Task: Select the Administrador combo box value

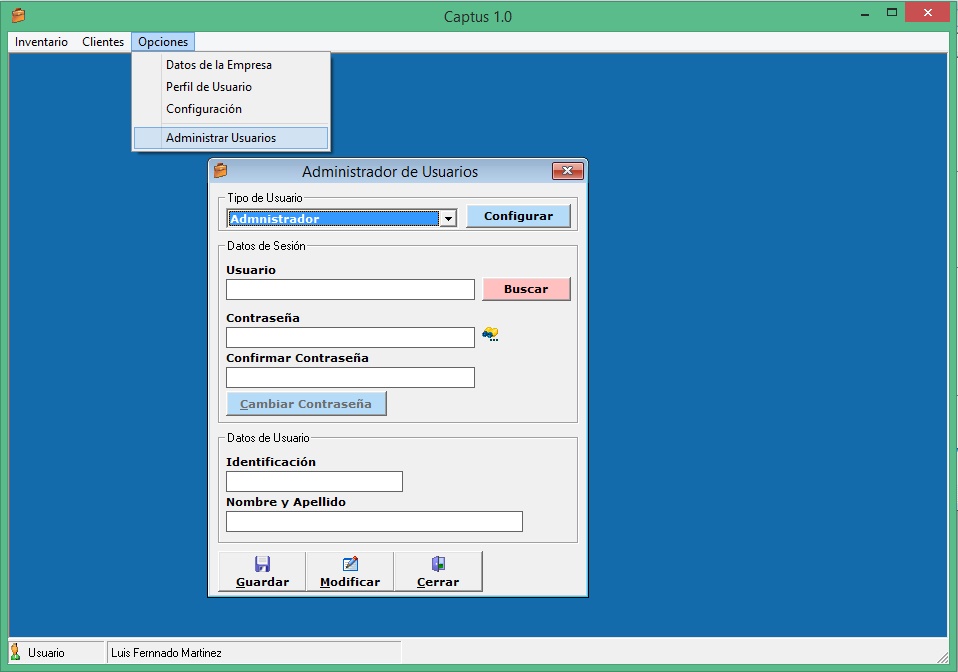Action: 332,218
